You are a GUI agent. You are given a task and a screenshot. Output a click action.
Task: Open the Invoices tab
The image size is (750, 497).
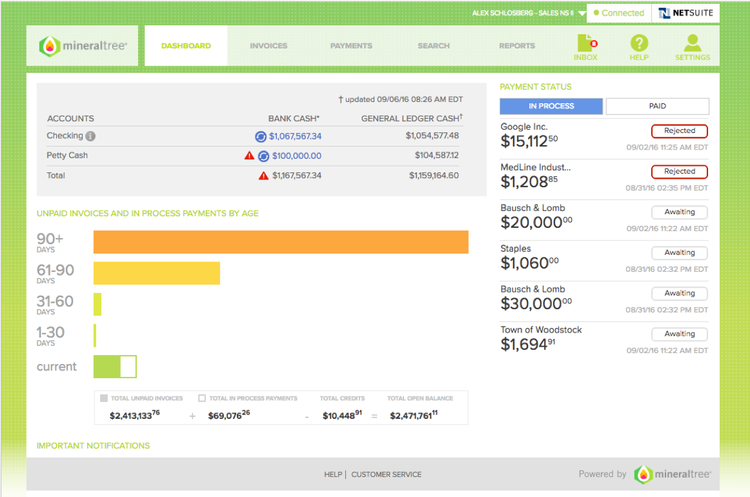coord(268,46)
